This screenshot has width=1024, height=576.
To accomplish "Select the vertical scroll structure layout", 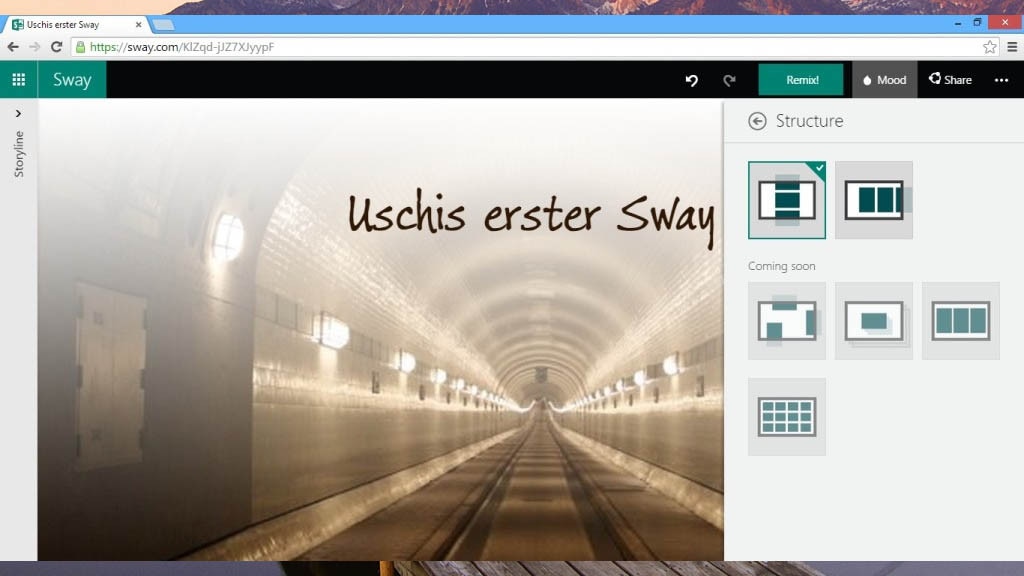I will 787,200.
